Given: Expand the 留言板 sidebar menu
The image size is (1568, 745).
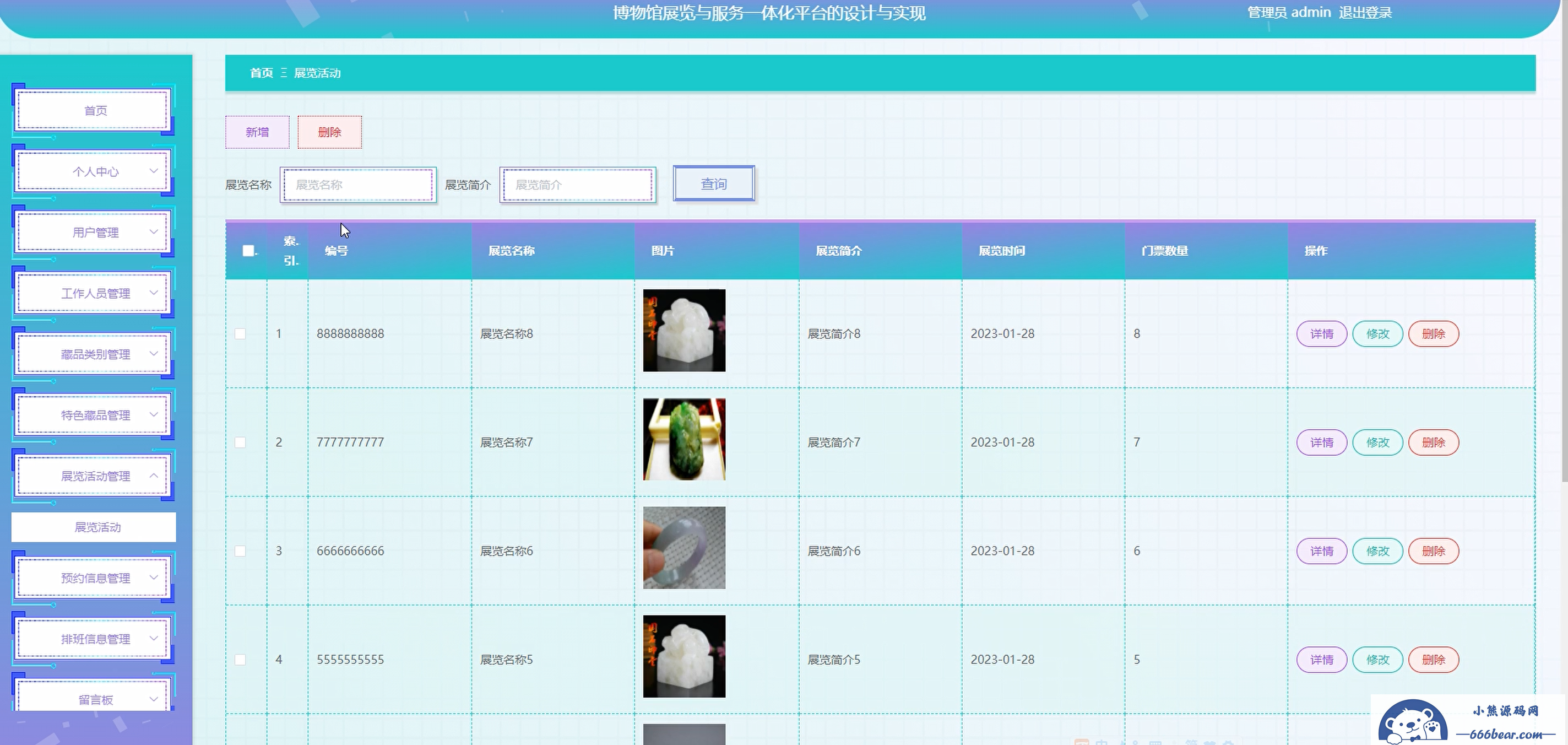Looking at the screenshot, I should coord(93,694).
